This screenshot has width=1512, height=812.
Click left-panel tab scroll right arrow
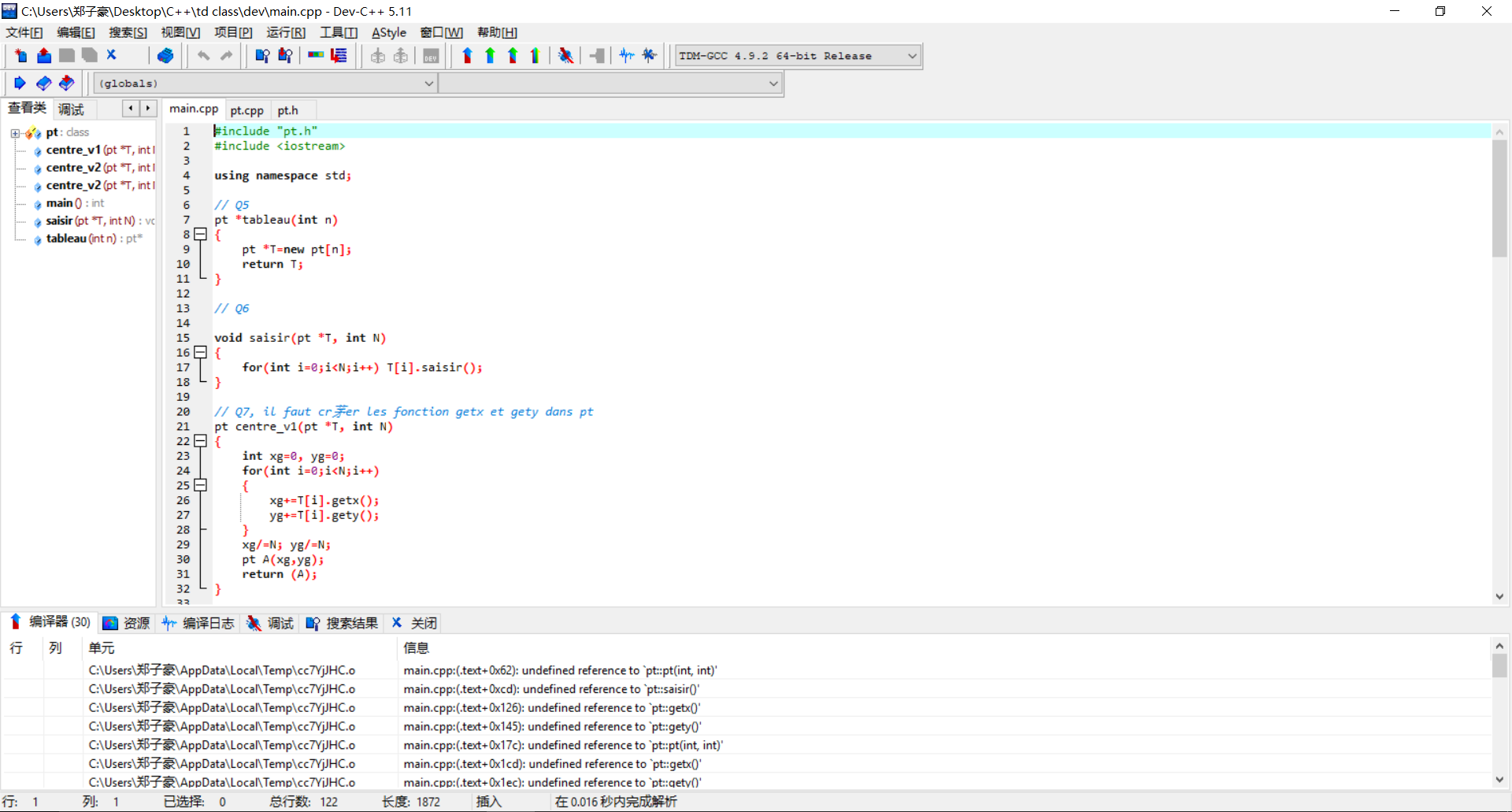[x=148, y=109]
